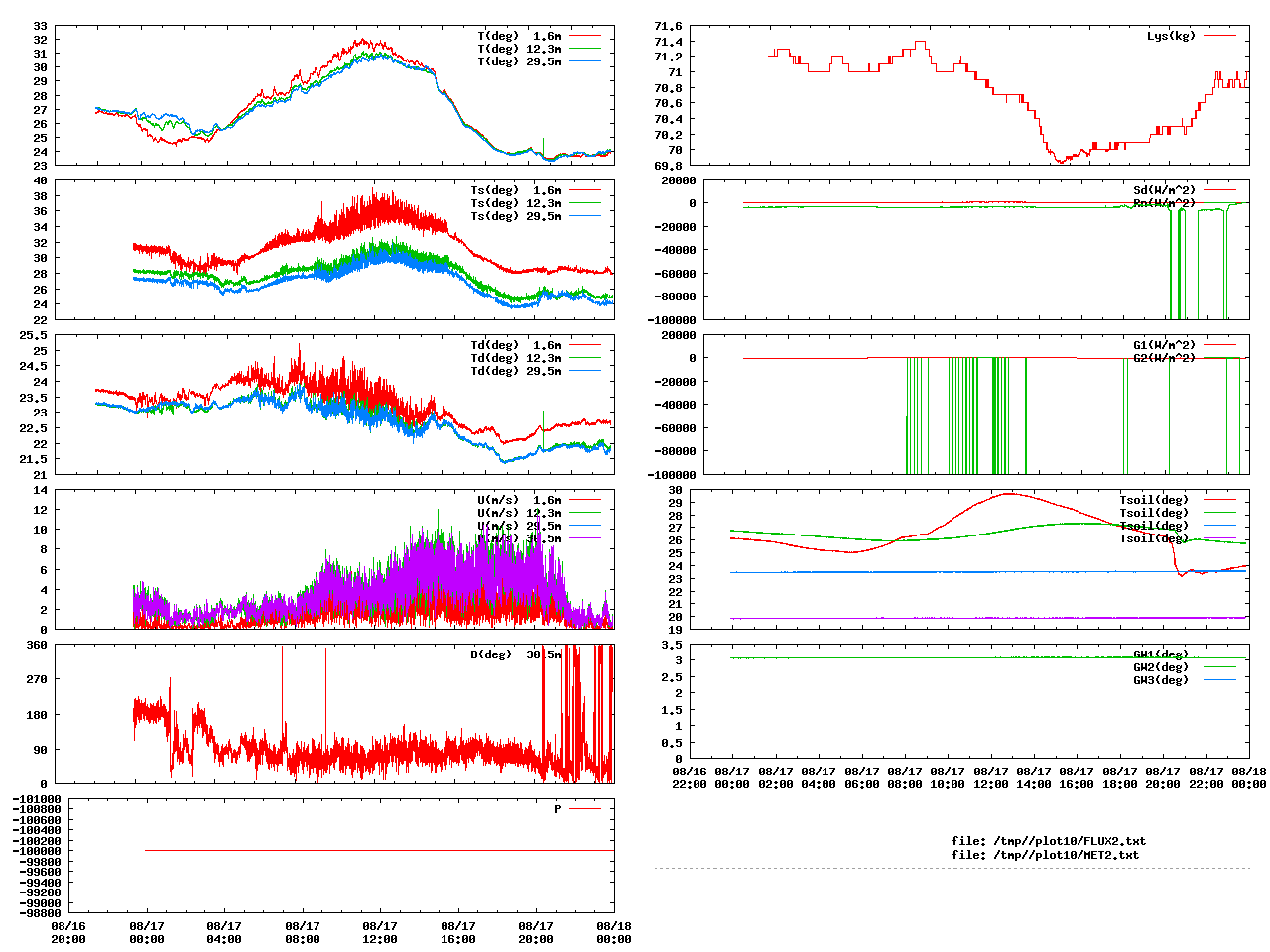Click the Sd(W/m^2) legend label
1270x952 pixels.
click(1165, 190)
